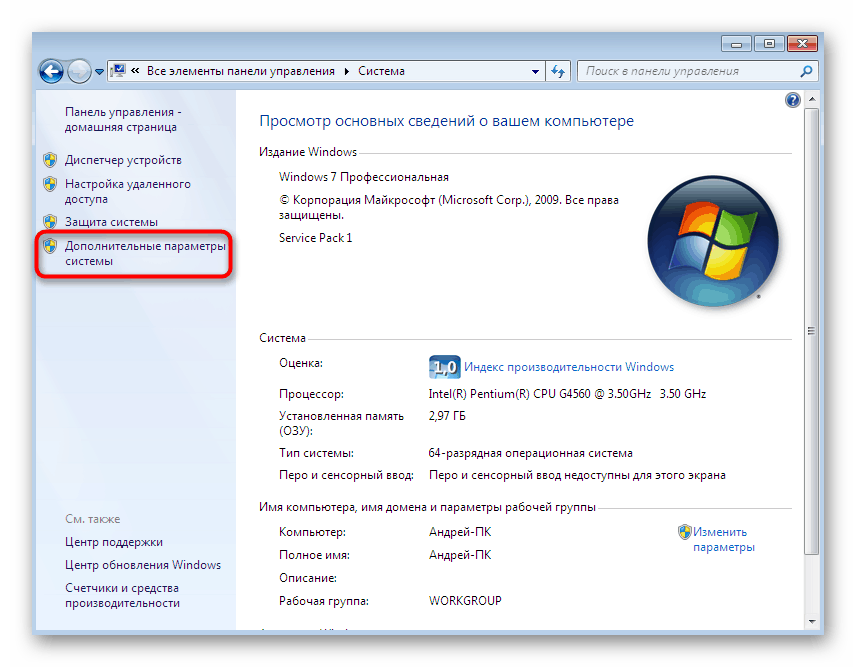The image size is (856, 667).
Task: Click 'Перо и сенсорный ввод недоступны' text
Action: tap(577, 475)
